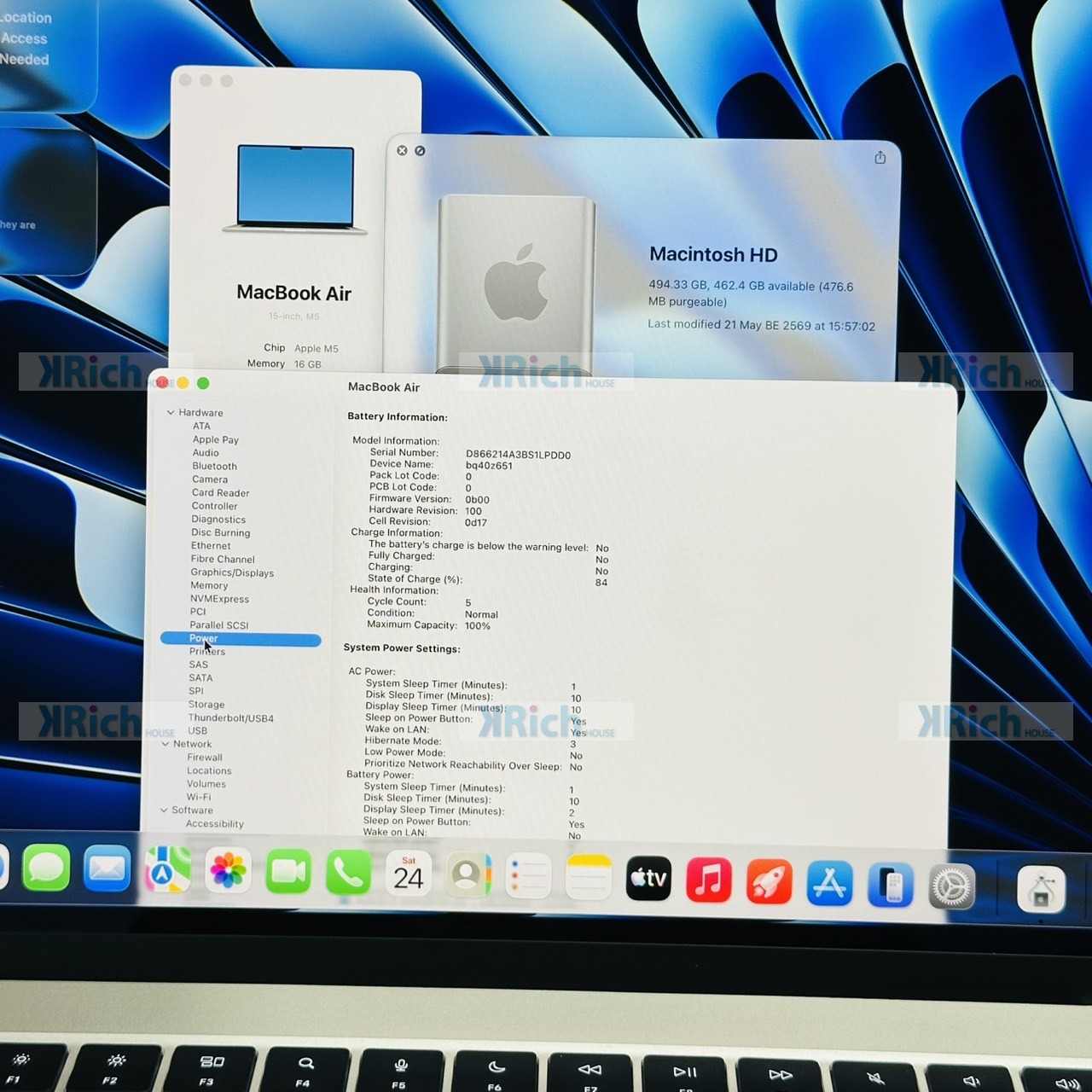The image size is (1092, 1092).
Task: Select Storage in the sidebar
Action: point(206,705)
